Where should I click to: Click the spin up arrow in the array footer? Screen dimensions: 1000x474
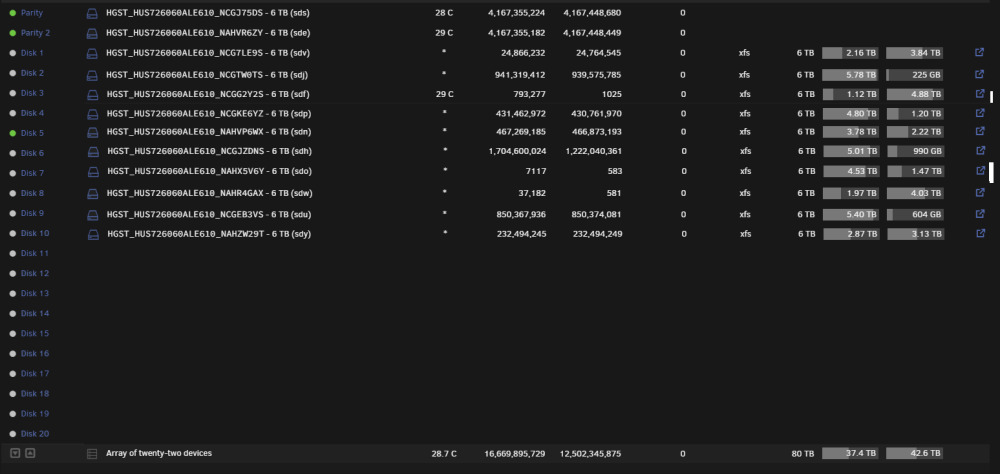pos(30,453)
